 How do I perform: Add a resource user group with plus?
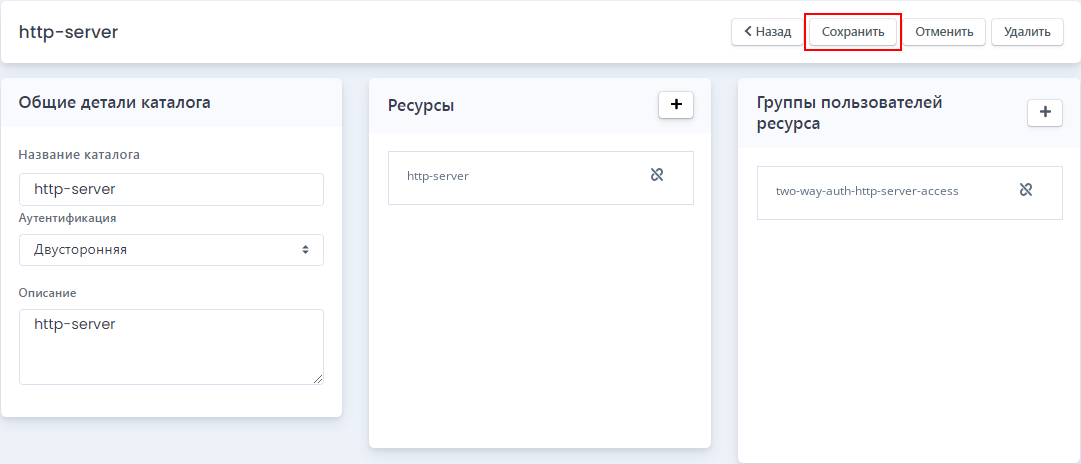(x=1045, y=112)
